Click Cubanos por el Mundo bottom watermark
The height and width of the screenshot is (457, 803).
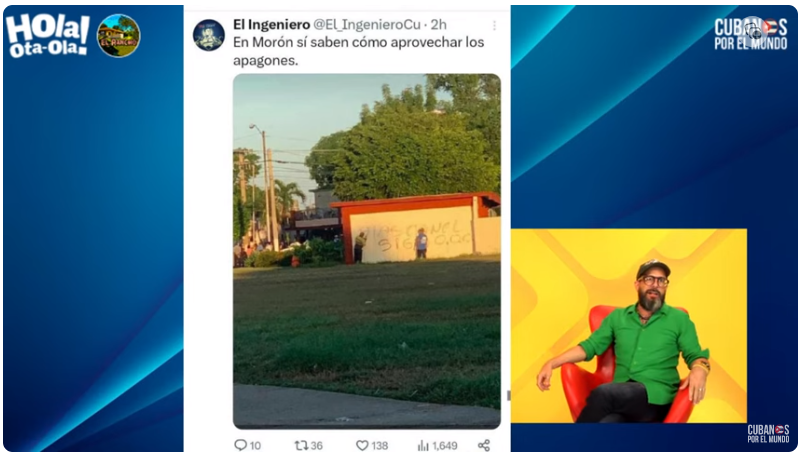(x=768, y=433)
